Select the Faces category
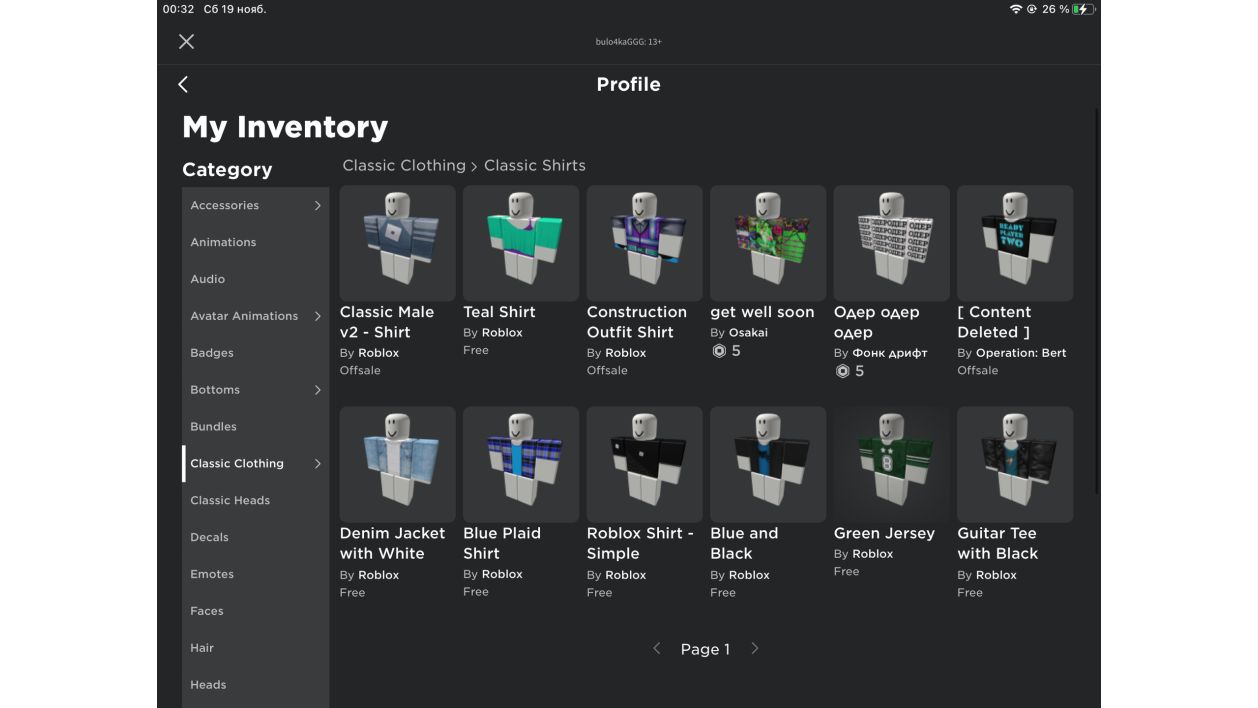Viewport: 1258px width, 708px height. coord(255,611)
